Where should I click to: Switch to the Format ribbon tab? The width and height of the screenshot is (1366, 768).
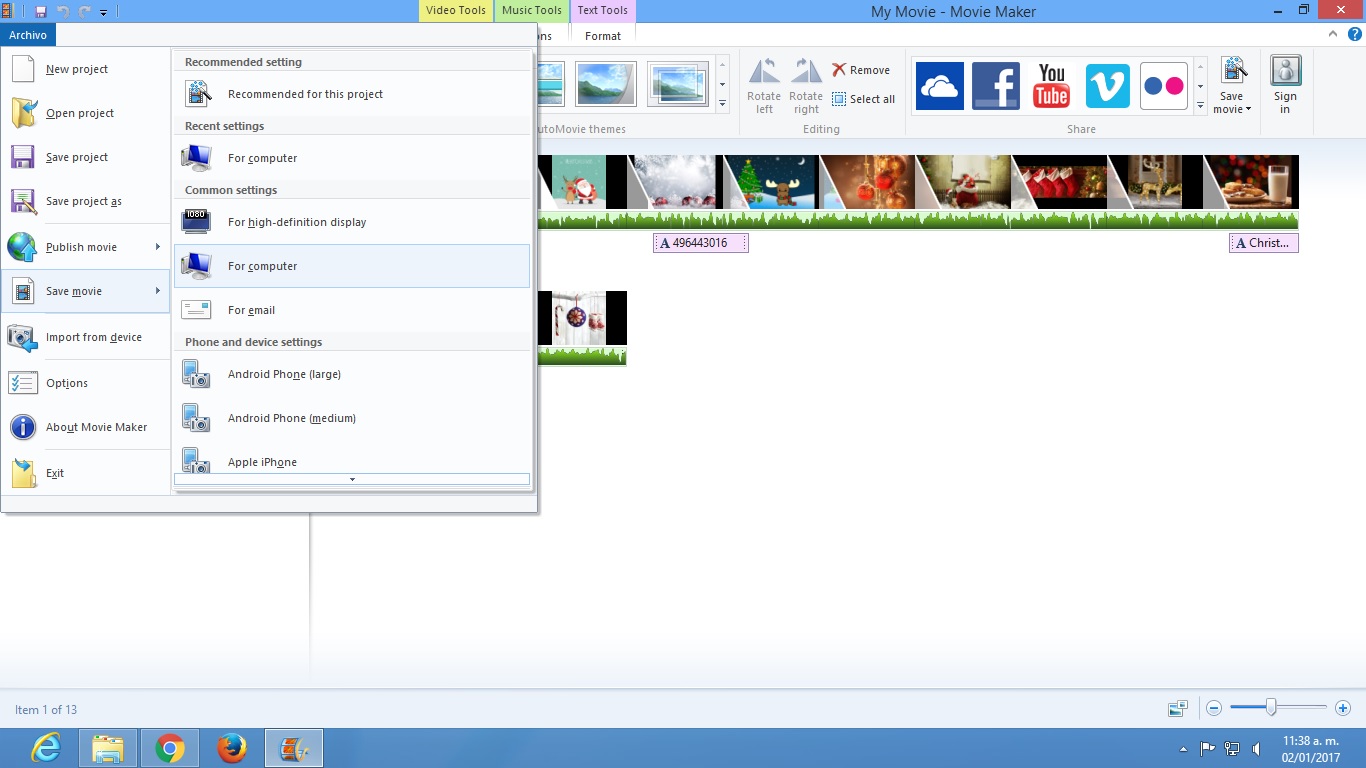[x=602, y=36]
